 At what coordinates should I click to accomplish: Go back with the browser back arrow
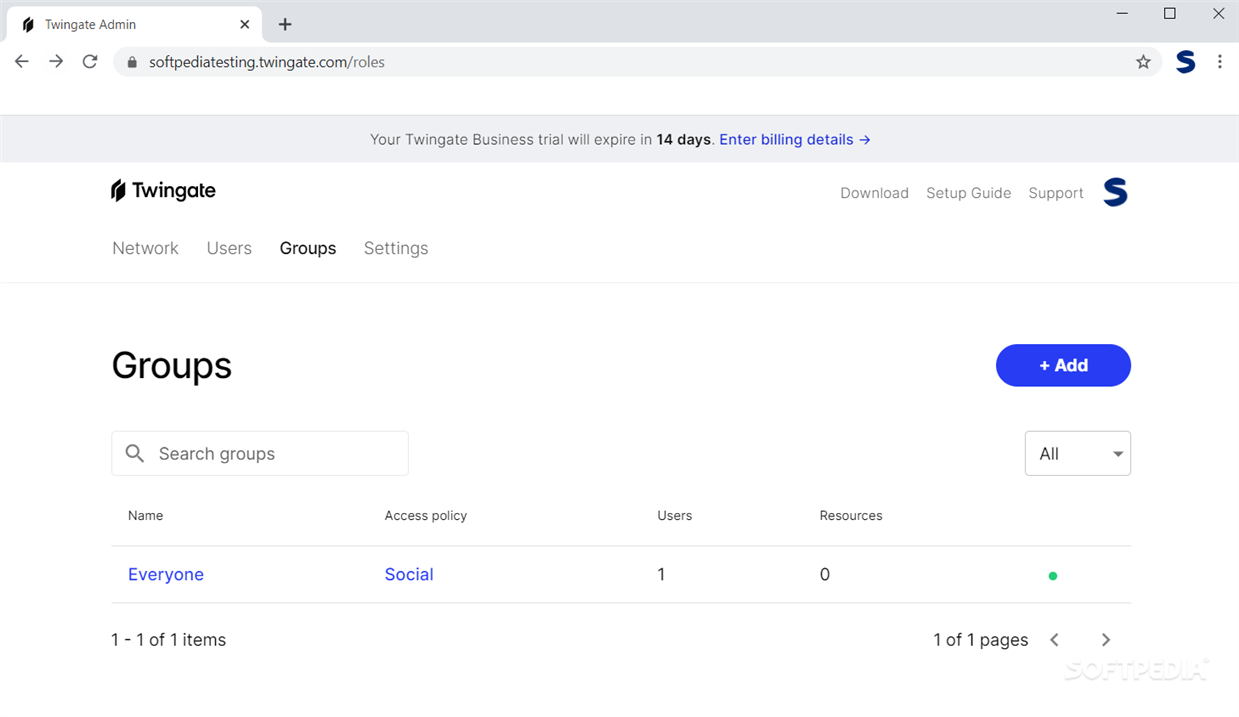click(x=21, y=62)
